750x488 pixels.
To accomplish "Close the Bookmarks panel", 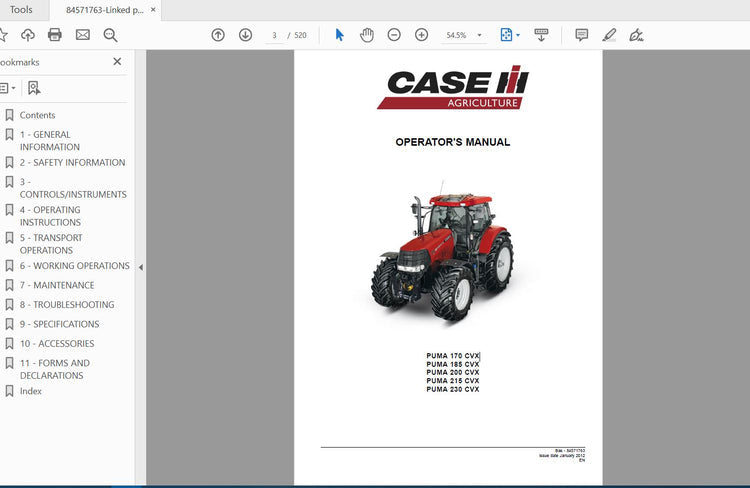I will coord(117,62).
